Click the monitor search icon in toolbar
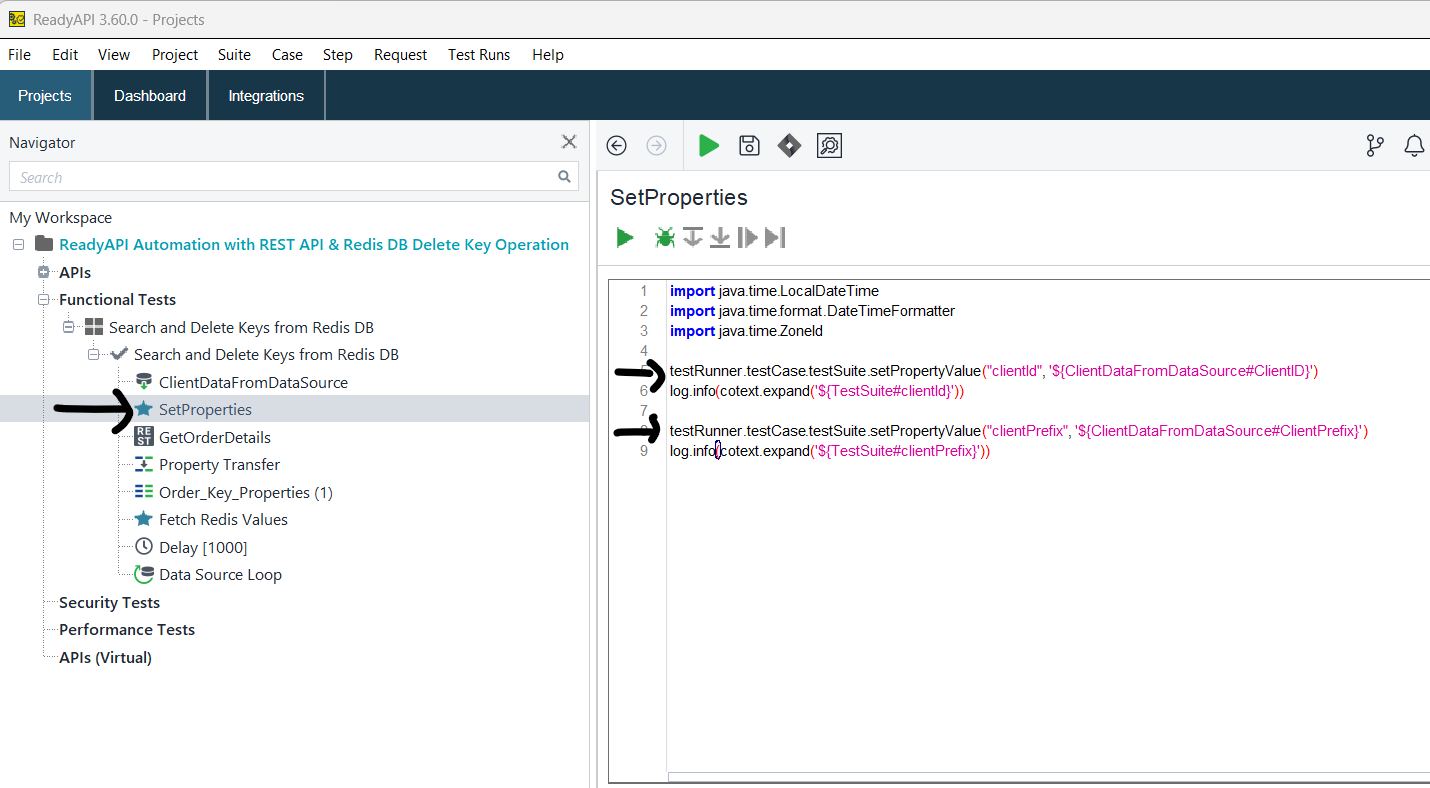This screenshot has height=788, width=1430. click(829, 146)
